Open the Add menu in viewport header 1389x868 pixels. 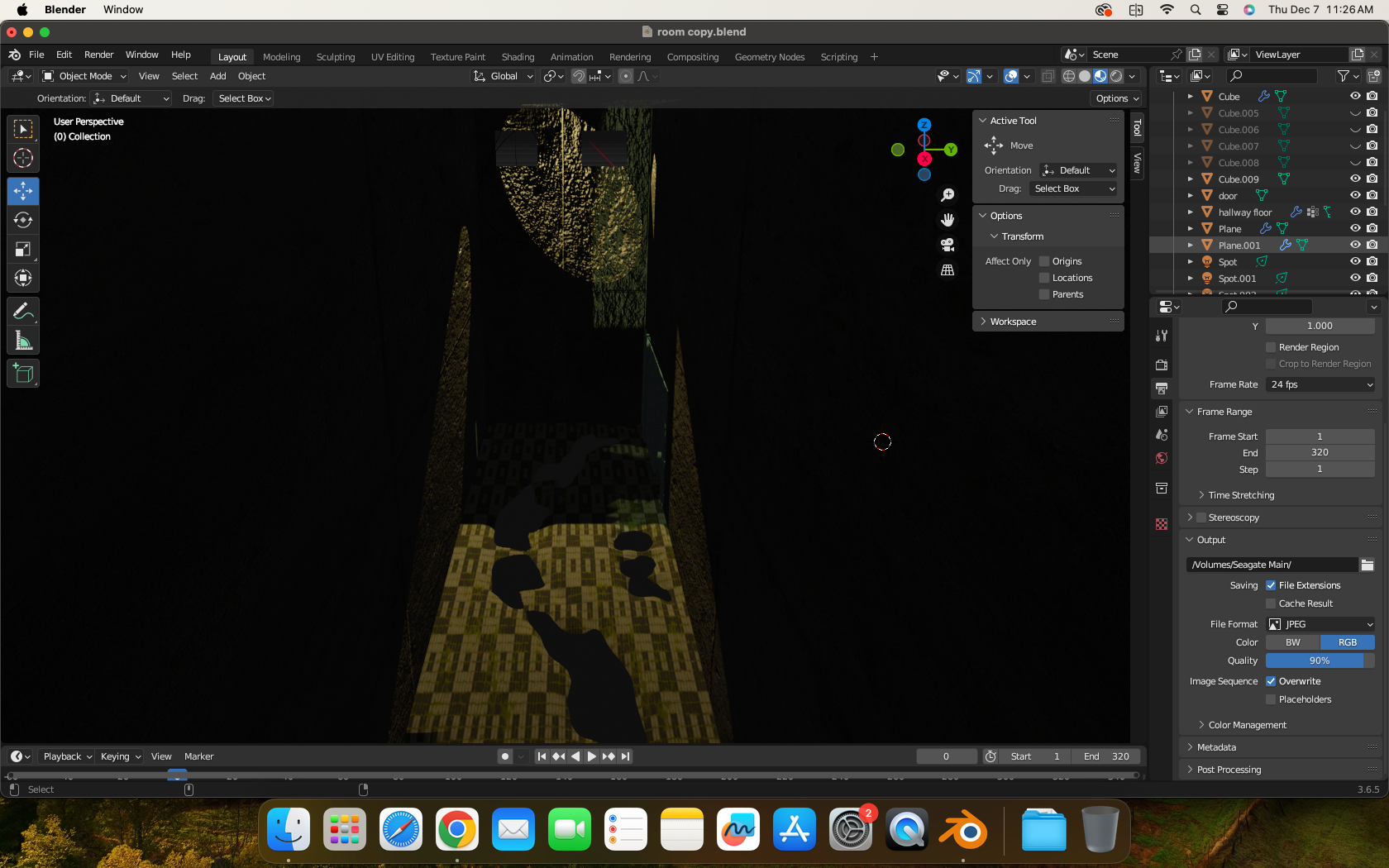(x=217, y=76)
